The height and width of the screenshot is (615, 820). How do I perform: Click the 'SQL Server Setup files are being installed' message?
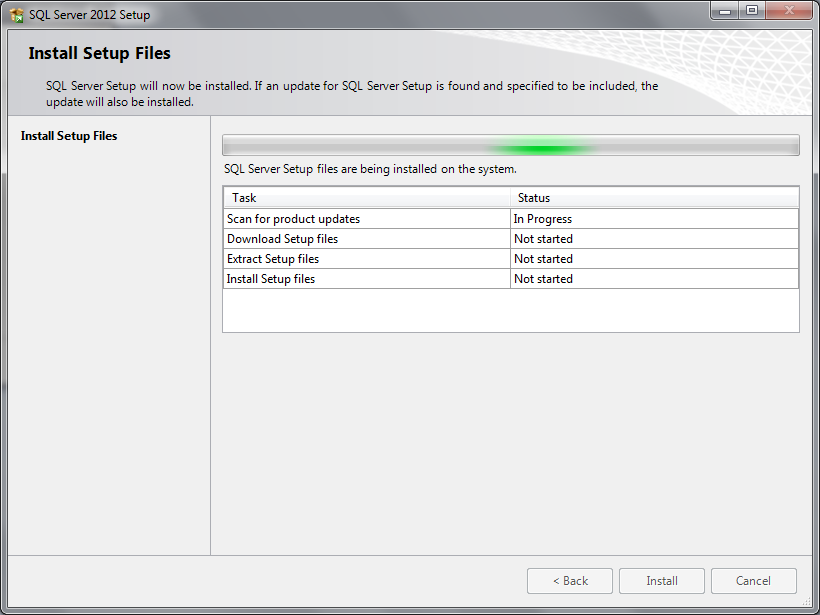[x=370, y=169]
